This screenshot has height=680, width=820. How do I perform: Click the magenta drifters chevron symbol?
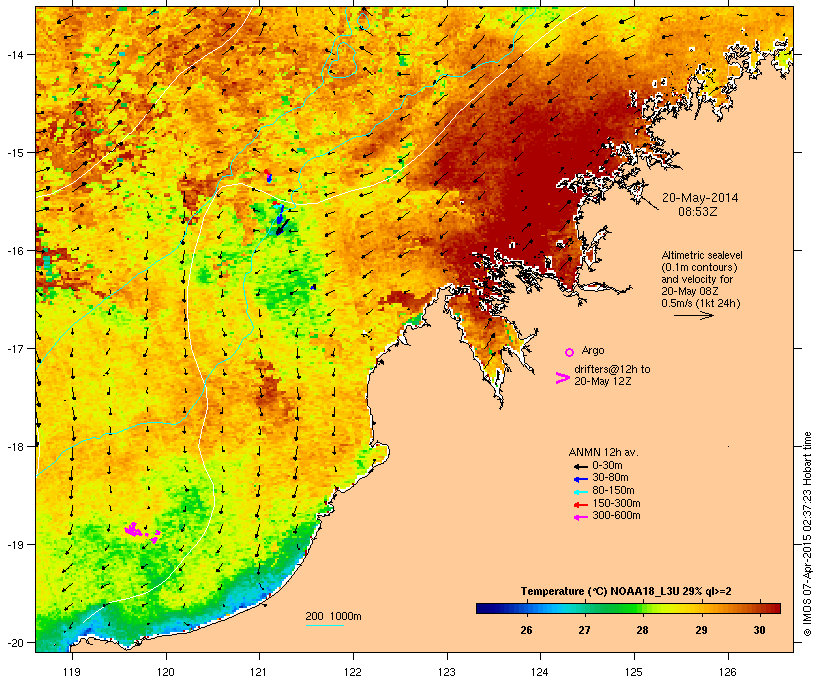(562, 378)
